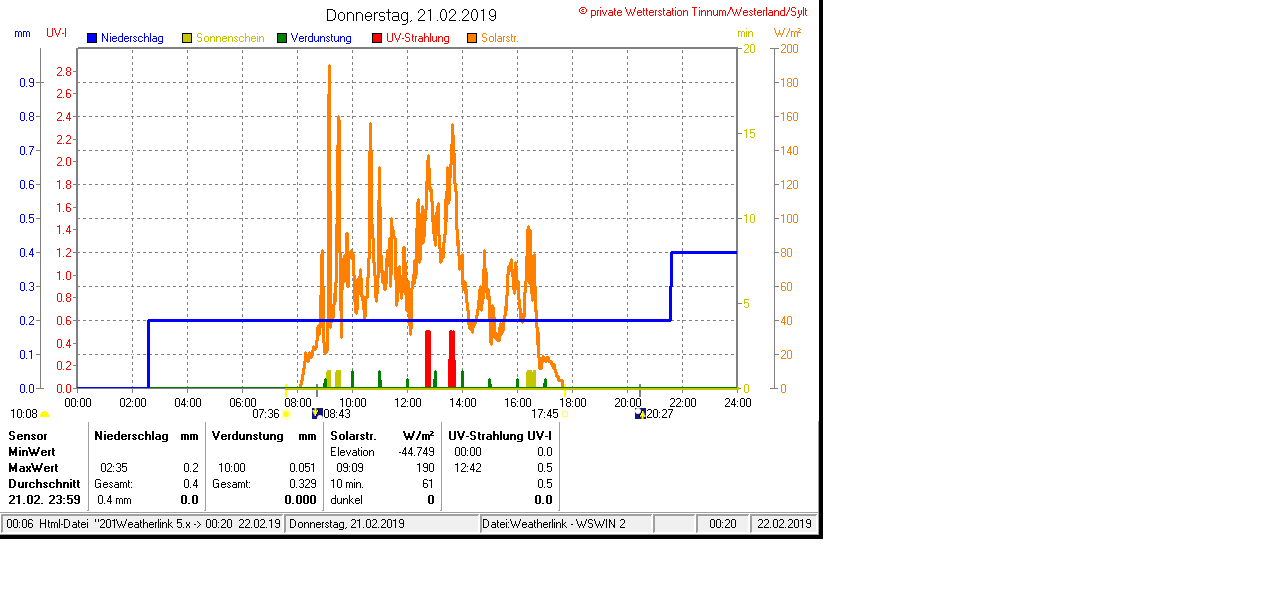The image size is (1280, 600).
Task: Click the 02:35 Niederschlag max time
Action: [114, 468]
